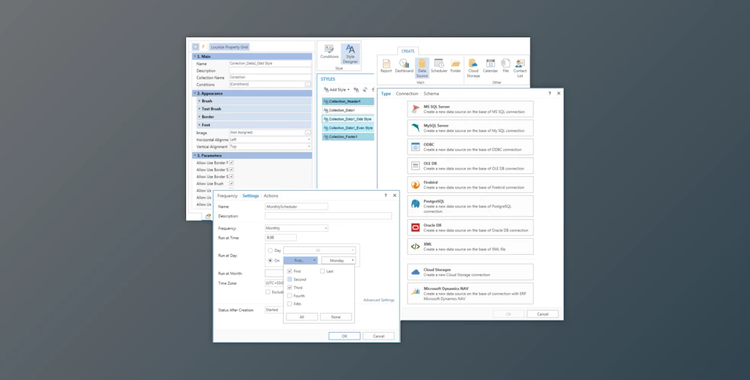The width and height of the screenshot is (750, 380).
Task: Choose the Contact List ribbon icon
Action: tap(520, 68)
